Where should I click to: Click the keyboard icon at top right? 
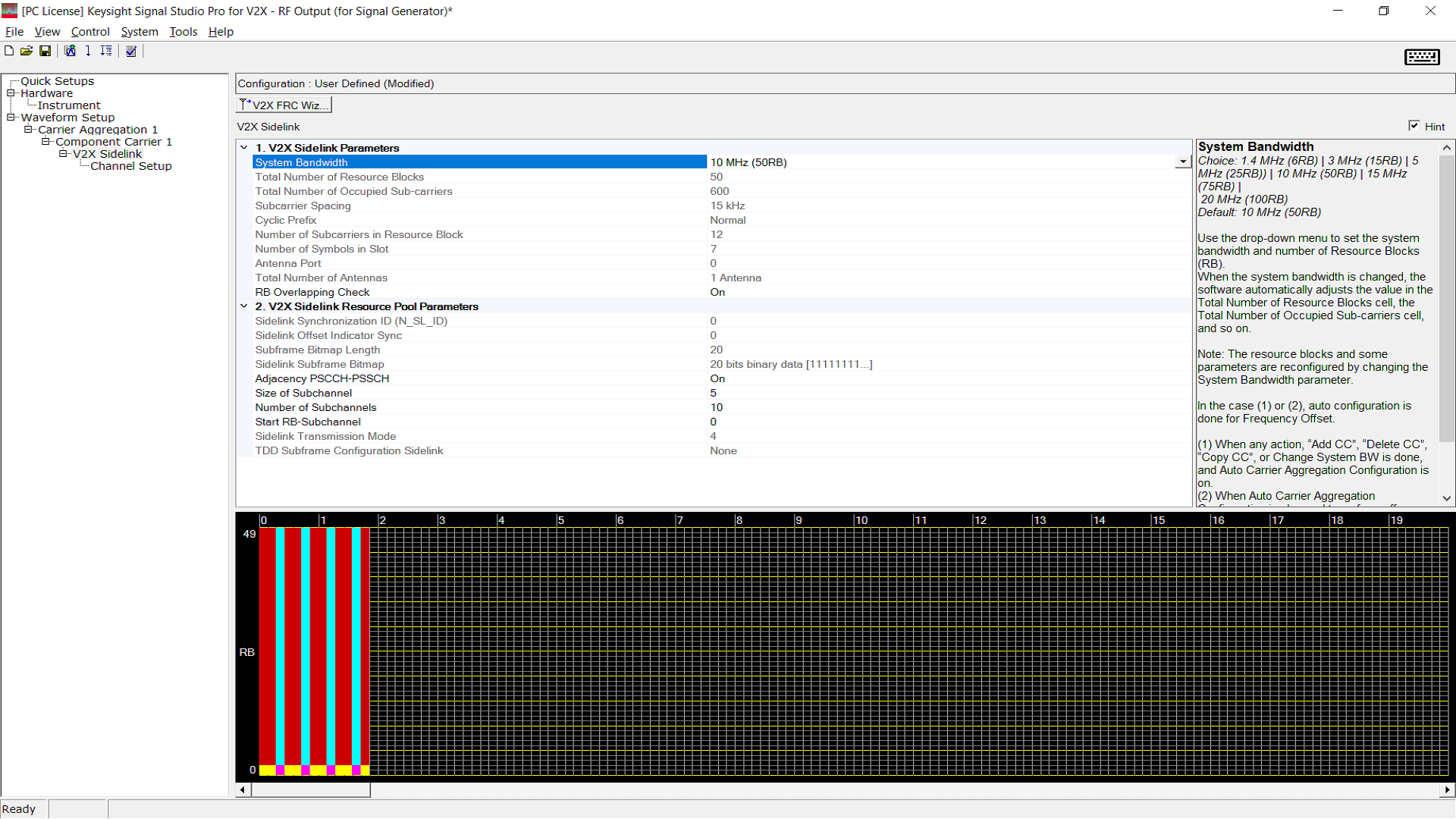[x=1422, y=57]
